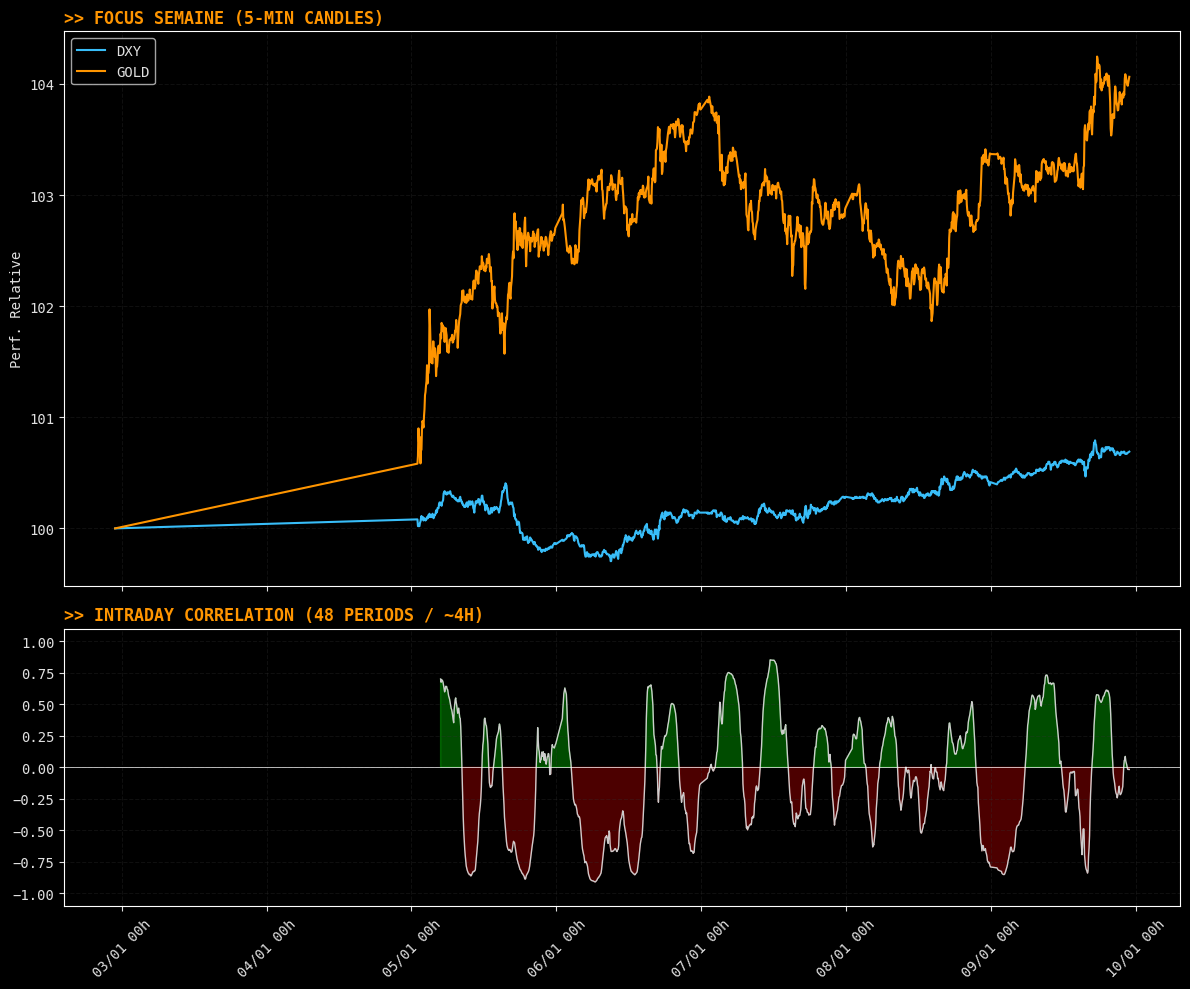Click the '03/01 00h' date label
The width and height of the screenshot is (1190, 989).
point(121,948)
